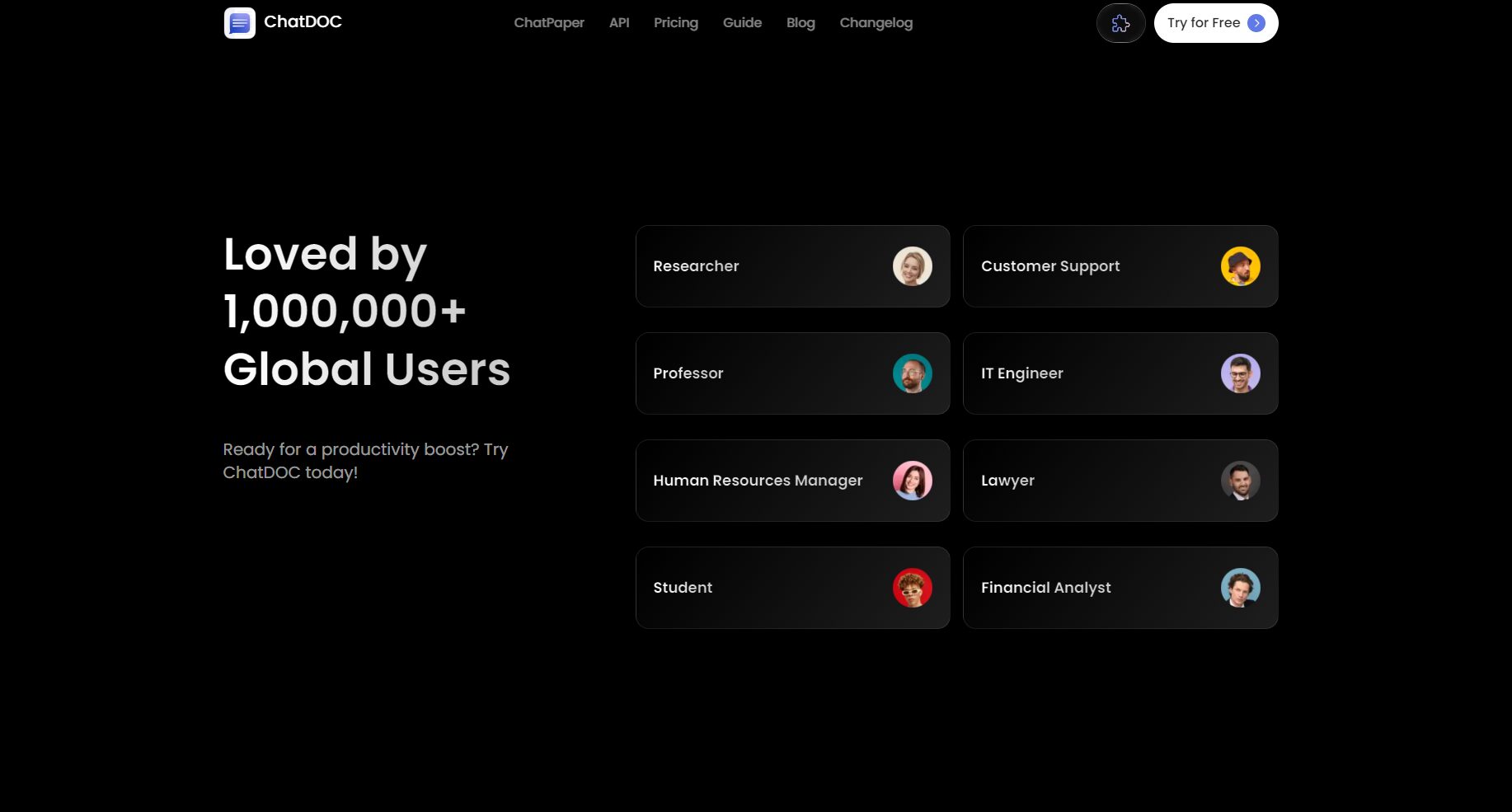Click the ChatDOC logo icon
Image resolution: width=1512 pixels, height=812 pixels.
point(239,23)
